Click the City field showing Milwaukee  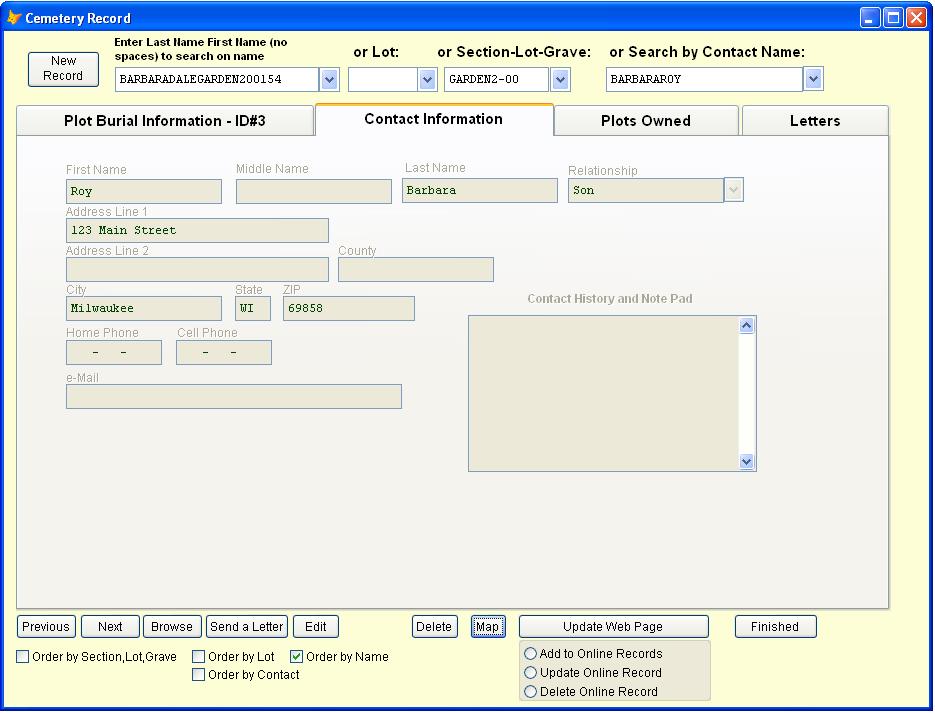tap(144, 308)
